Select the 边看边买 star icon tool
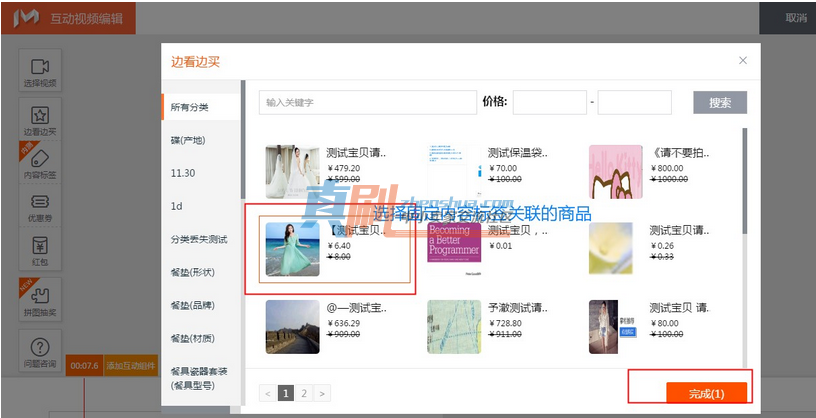The width and height of the screenshot is (816, 418). point(40,119)
